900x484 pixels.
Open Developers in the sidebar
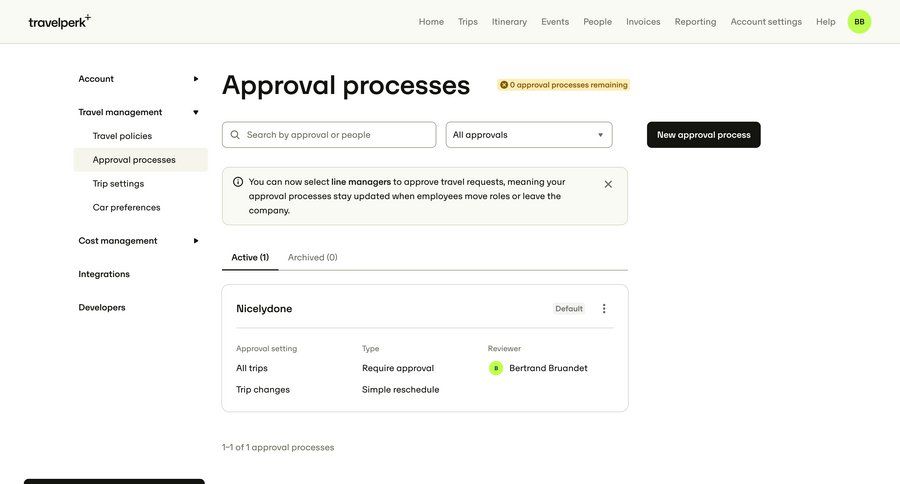[x=102, y=307]
